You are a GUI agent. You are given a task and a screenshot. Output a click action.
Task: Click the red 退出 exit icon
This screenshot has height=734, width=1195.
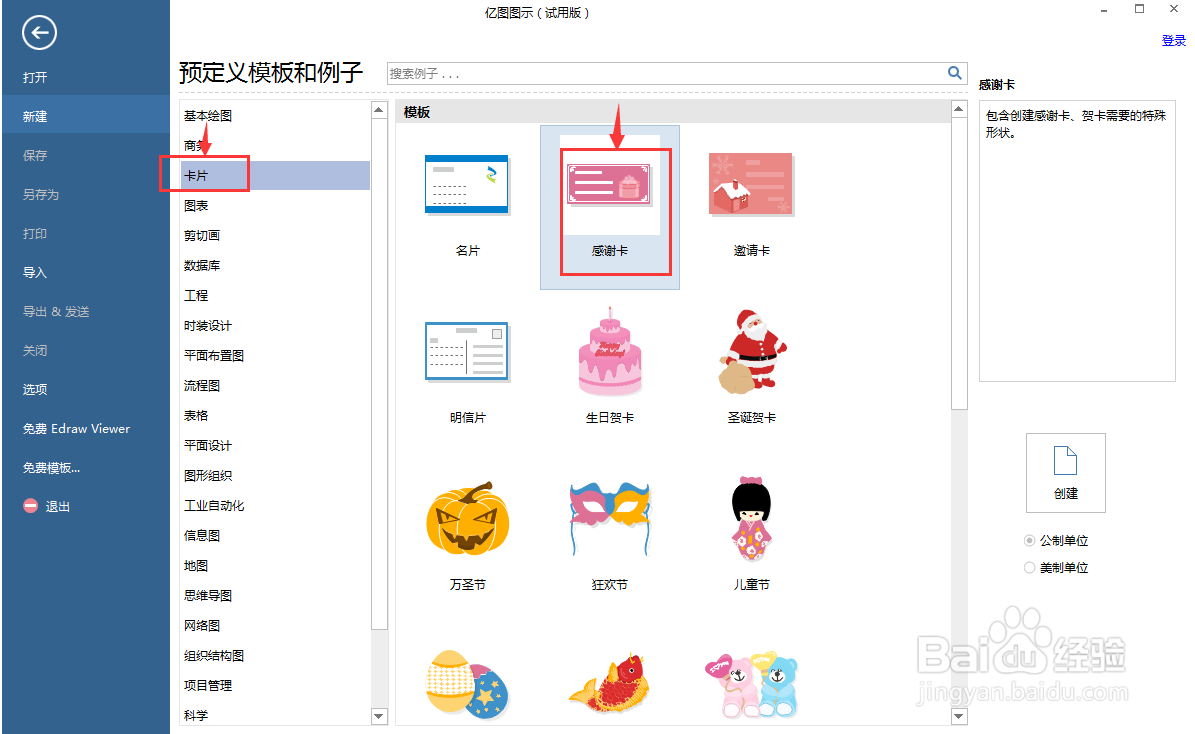pos(30,505)
